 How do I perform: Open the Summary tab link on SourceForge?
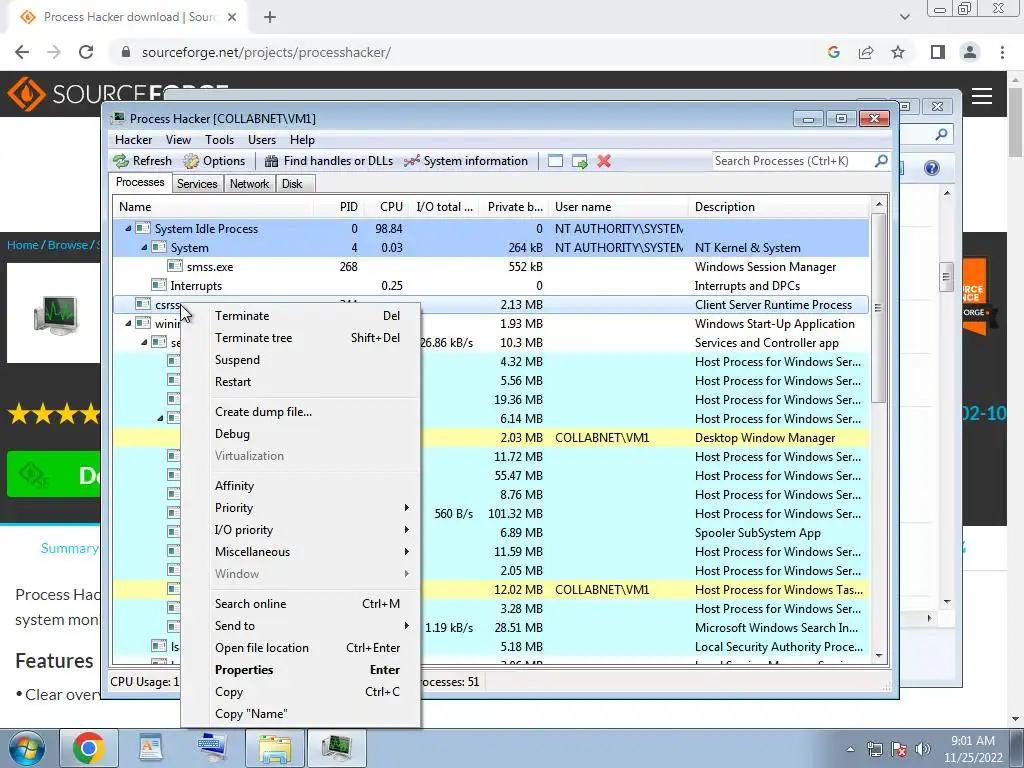click(x=69, y=548)
